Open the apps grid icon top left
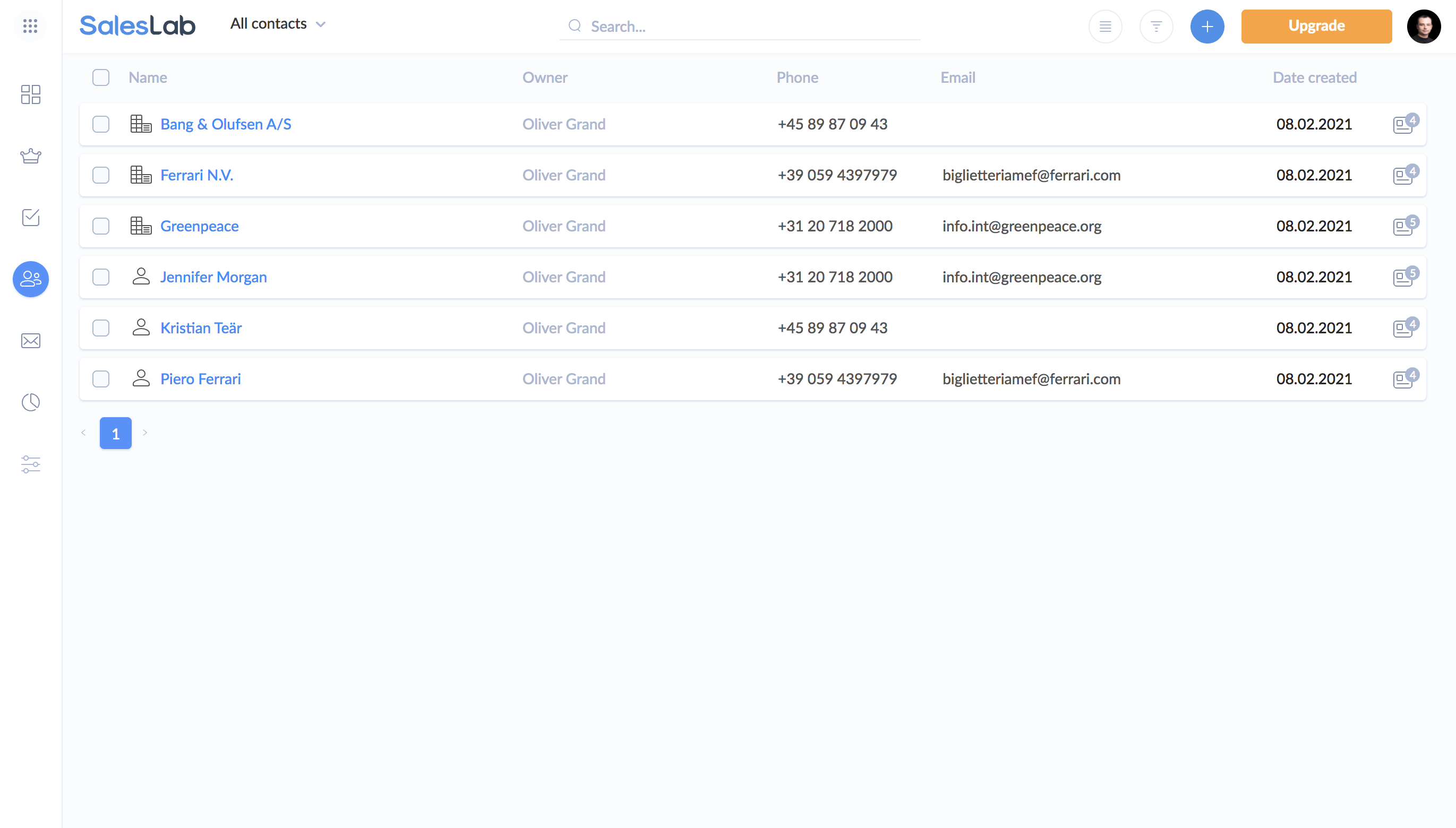Viewport: 1456px width, 828px height. [x=30, y=25]
